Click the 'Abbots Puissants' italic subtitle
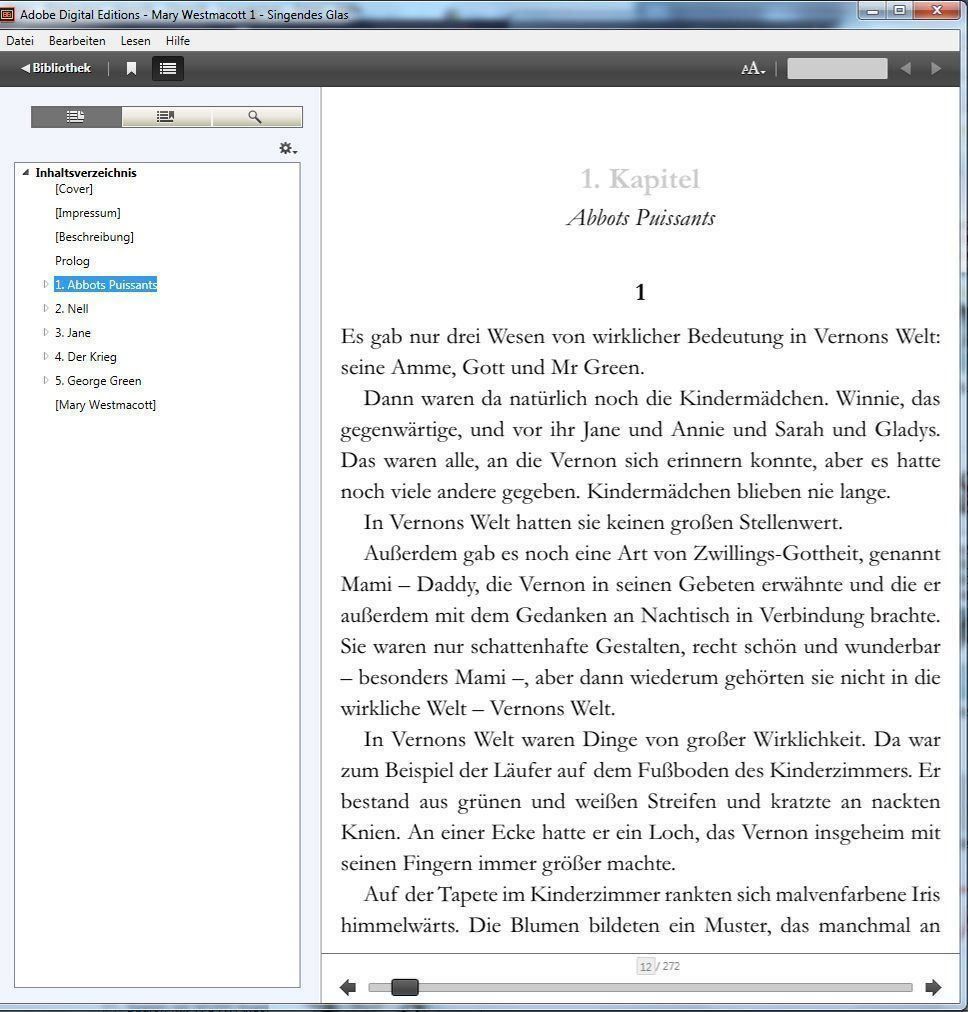968x1012 pixels. pos(641,218)
